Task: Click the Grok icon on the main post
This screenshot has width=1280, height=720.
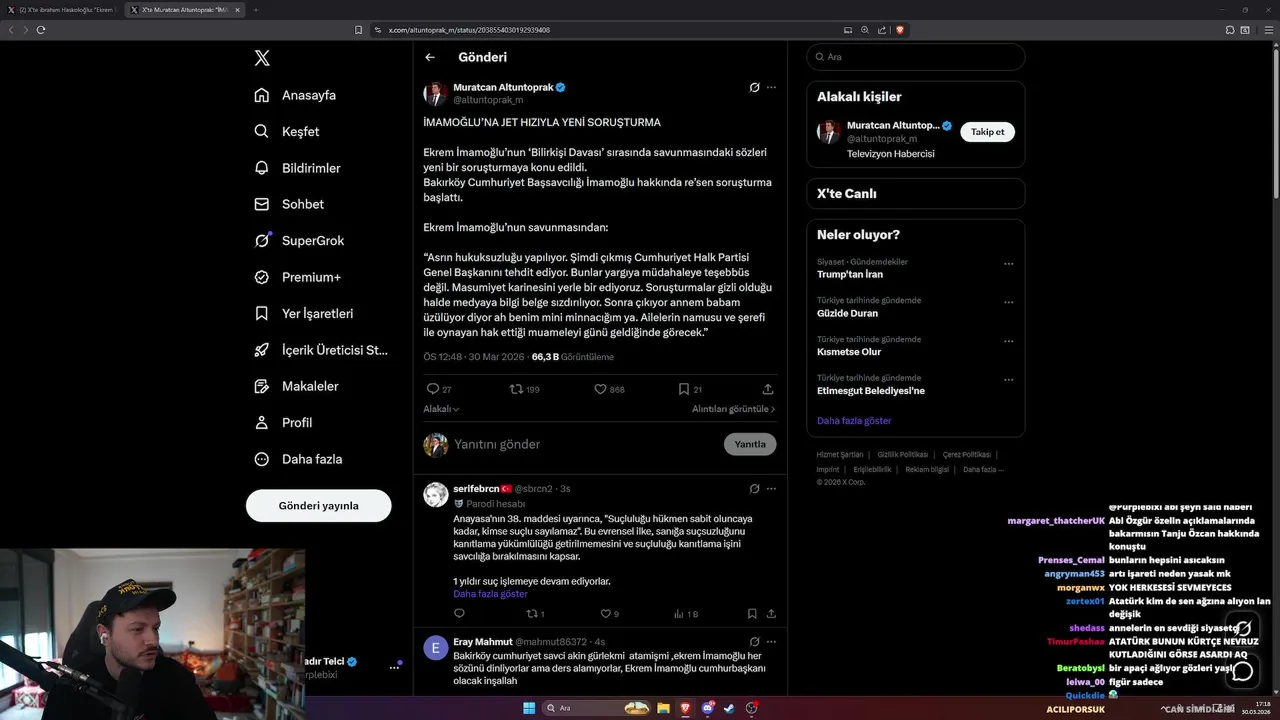Action: coord(755,87)
